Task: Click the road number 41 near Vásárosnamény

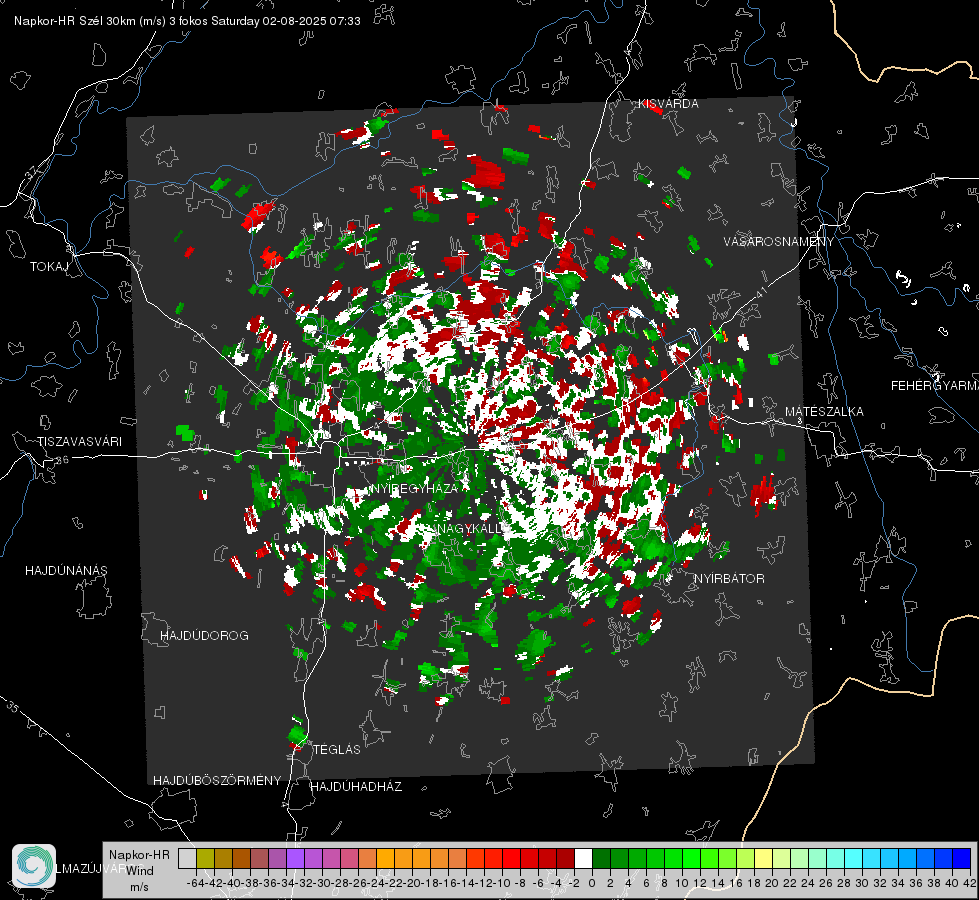Action: pyautogui.click(x=760, y=292)
